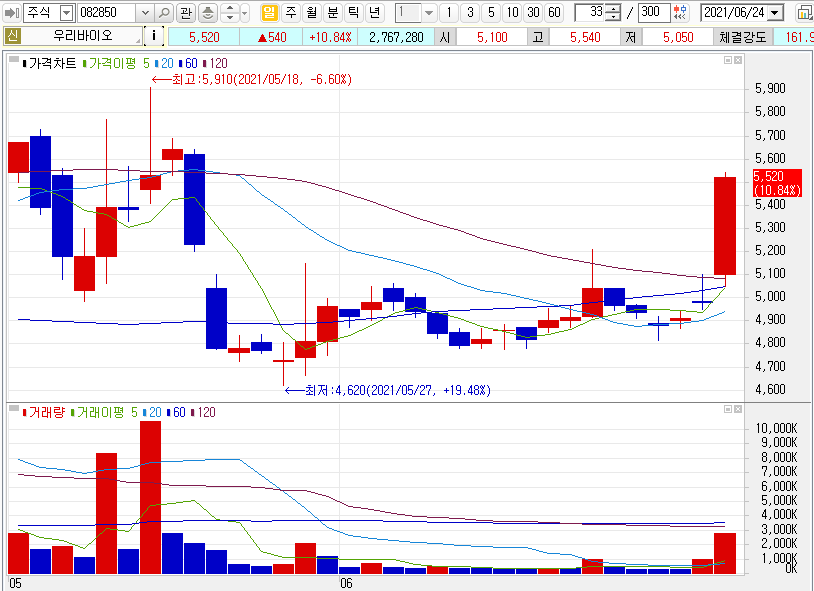Select the 분 minute chart period
Image resolution: width=814 pixels, height=591 pixels.
pyautogui.click(x=333, y=12)
